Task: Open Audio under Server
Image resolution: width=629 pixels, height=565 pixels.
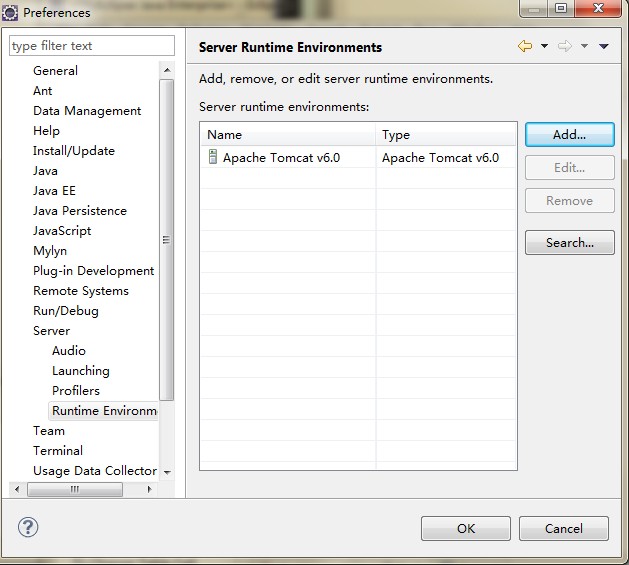Action: (69, 351)
